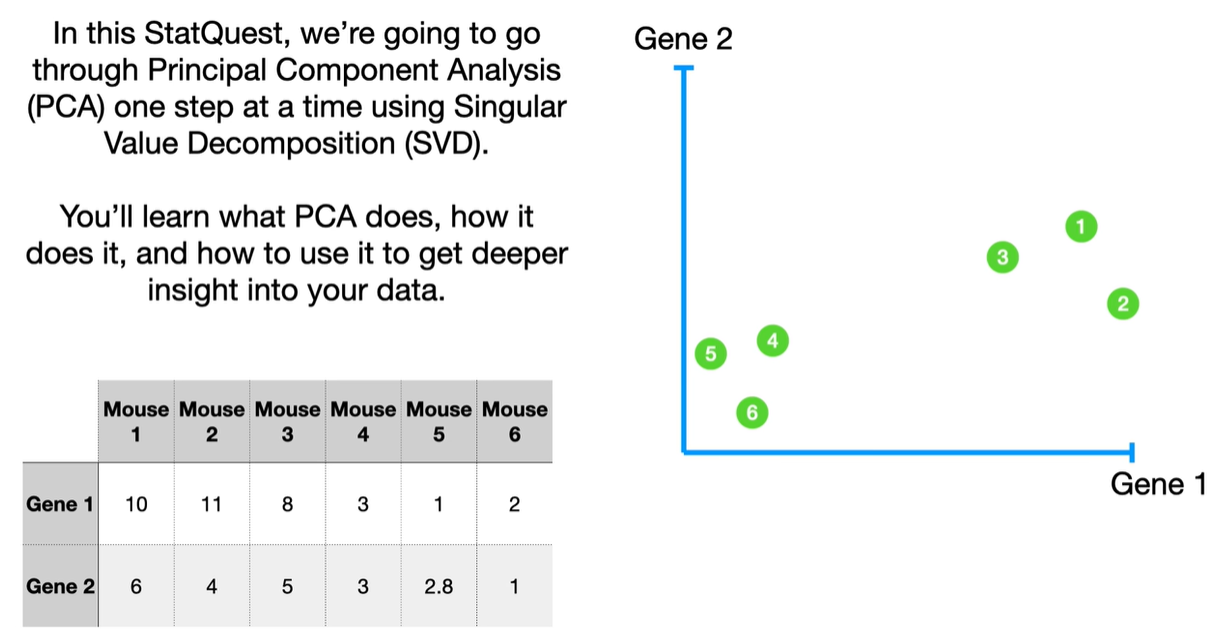The width and height of the screenshot is (1221, 643).
Task: Select the cell containing value 11
Action: click(x=211, y=504)
